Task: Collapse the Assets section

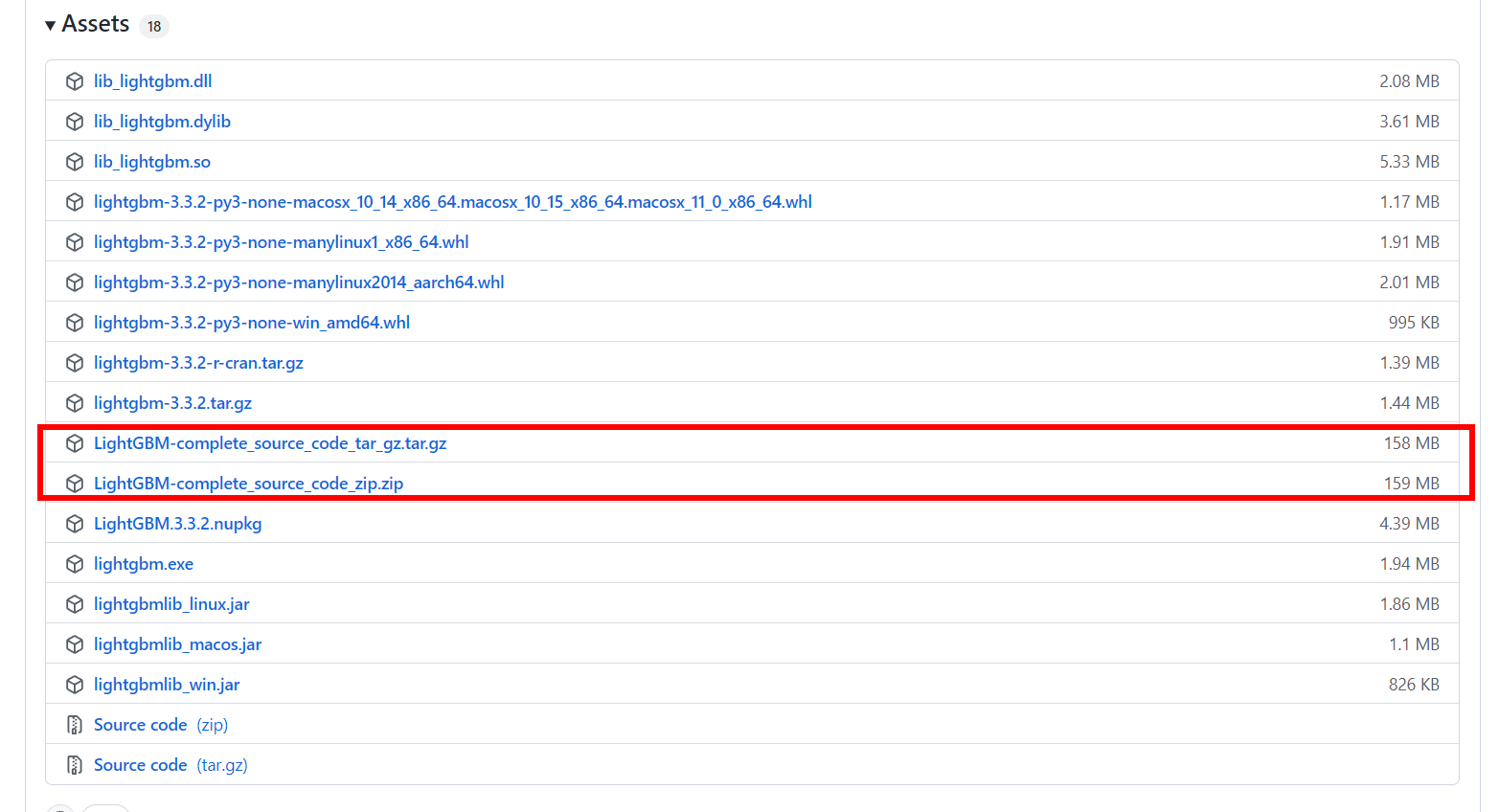Action: (50, 24)
